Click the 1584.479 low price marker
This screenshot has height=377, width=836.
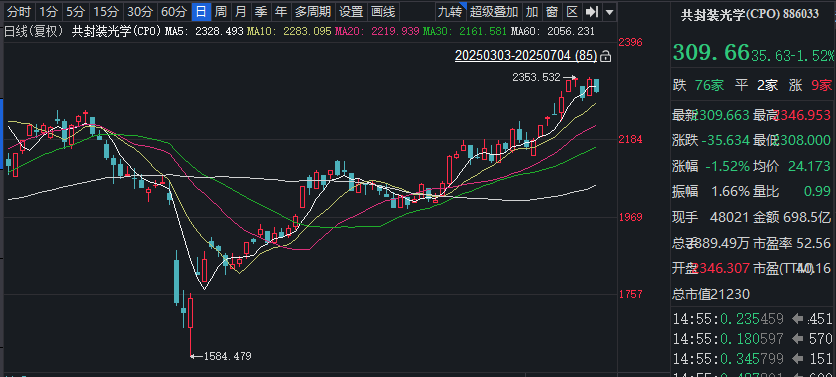coord(227,356)
